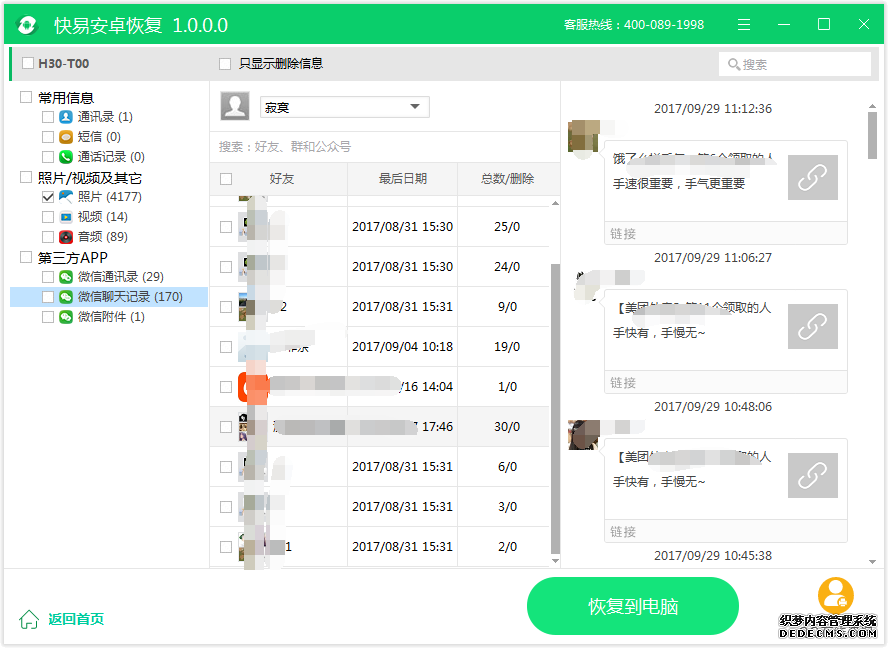888x648 pixels.
Task: Click the 短信 message icon
Action: (66, 137)
